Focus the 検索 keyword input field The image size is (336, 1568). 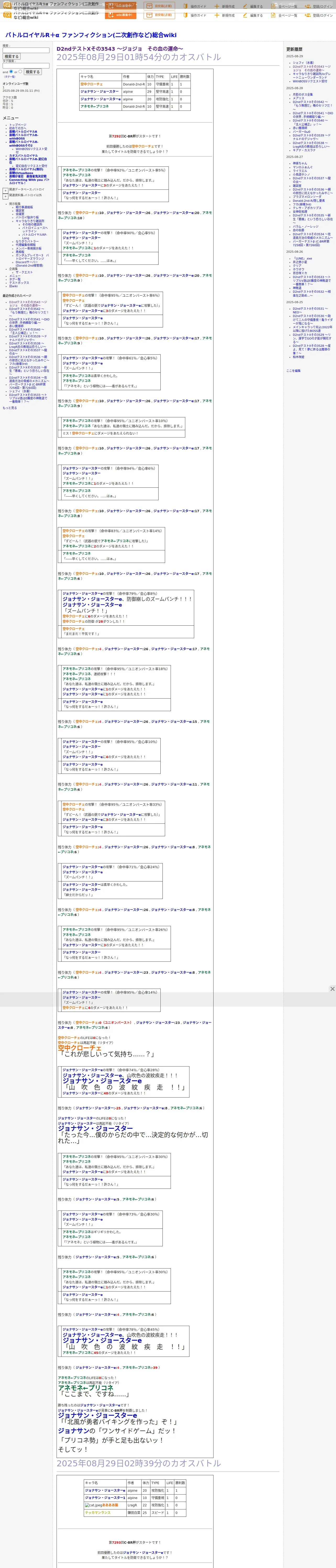tap(26, 50)
